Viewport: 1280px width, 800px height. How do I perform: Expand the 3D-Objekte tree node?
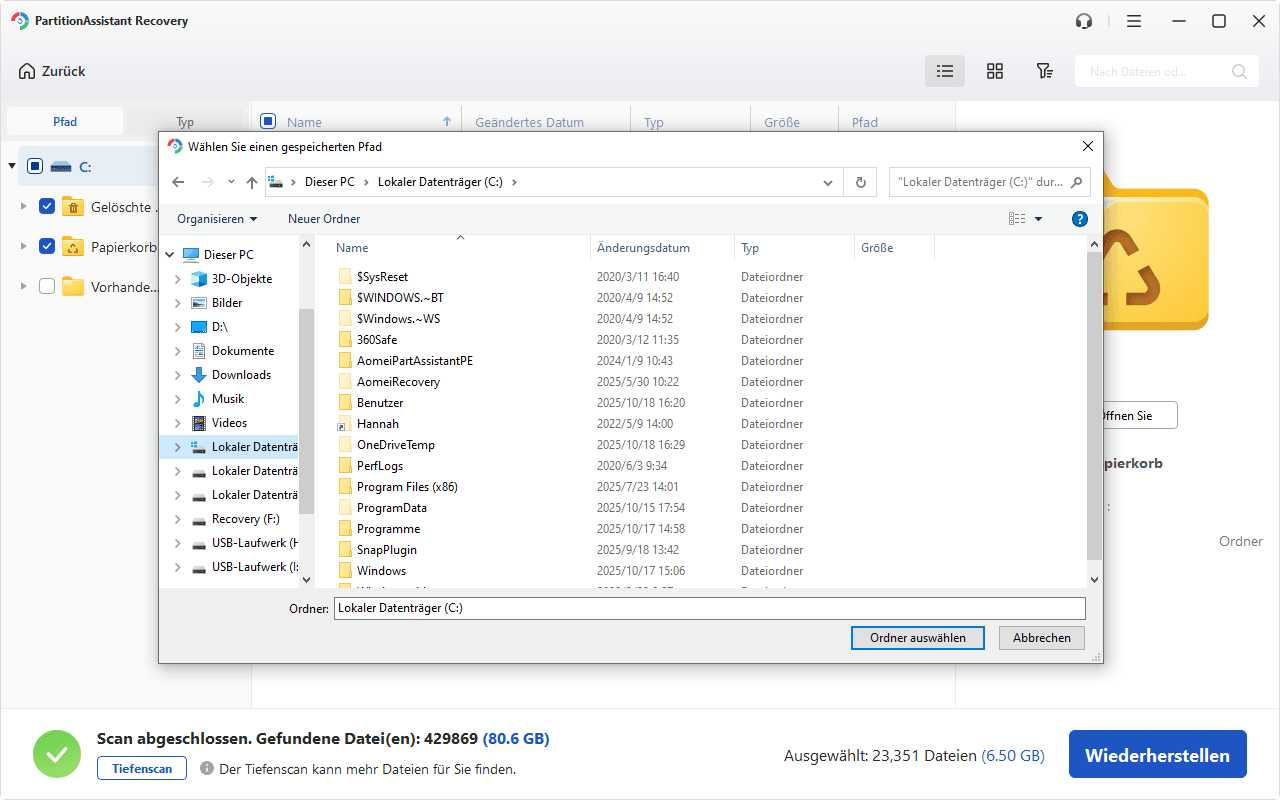178,279
